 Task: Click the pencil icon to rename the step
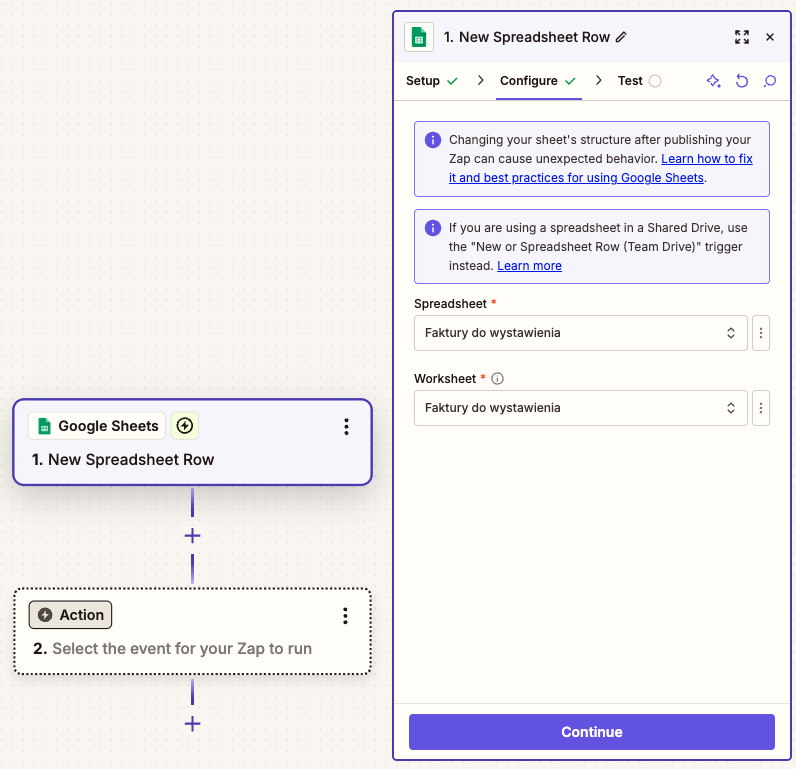coord(621,37)
